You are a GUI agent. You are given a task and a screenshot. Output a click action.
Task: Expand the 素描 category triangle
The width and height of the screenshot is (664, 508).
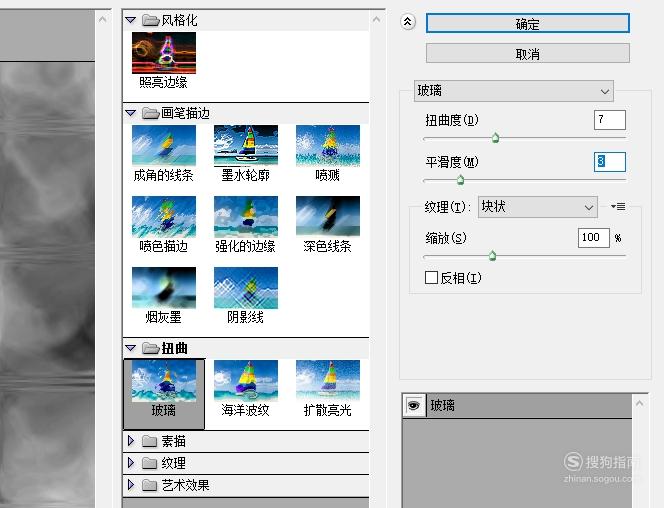point(130,441)
